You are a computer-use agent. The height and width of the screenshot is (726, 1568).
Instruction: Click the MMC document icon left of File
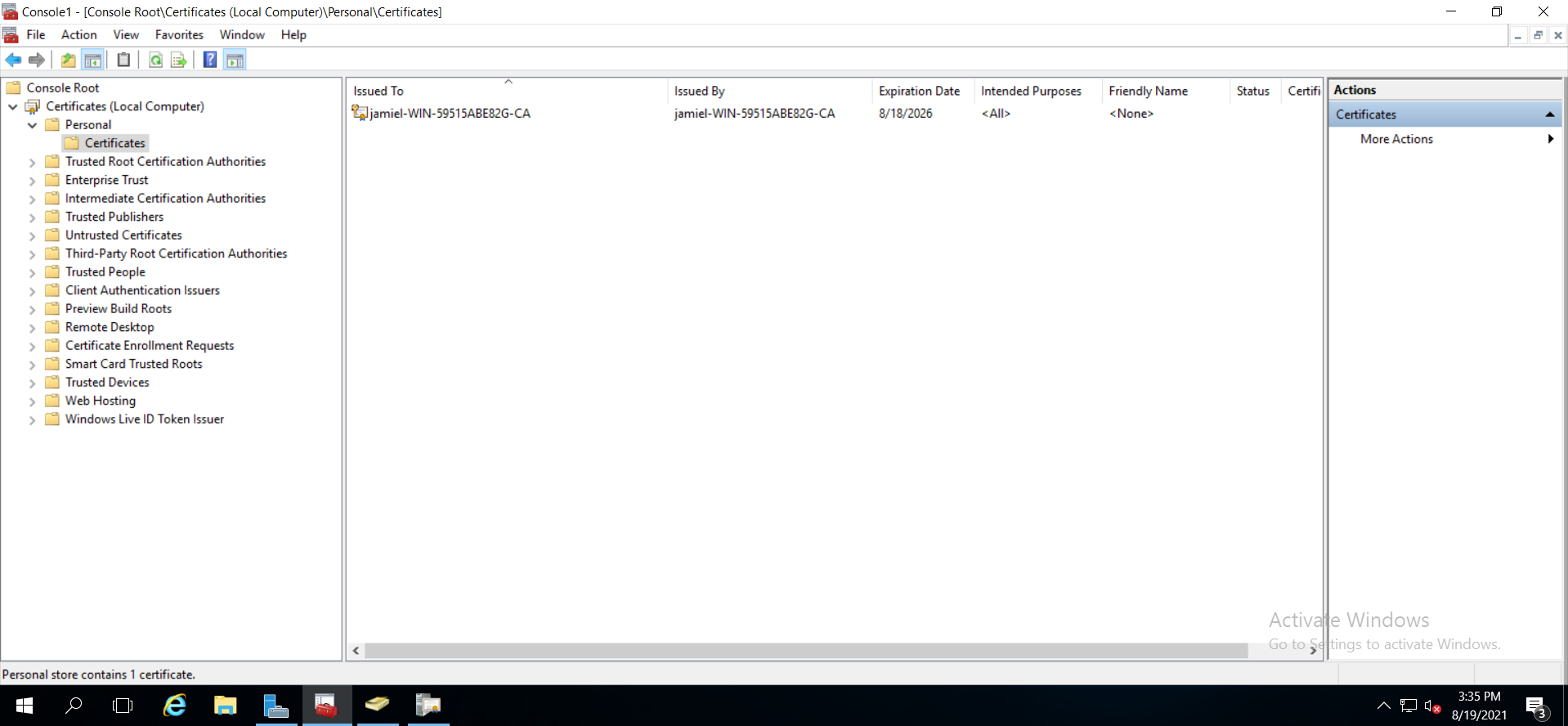[x=11, y=34]
